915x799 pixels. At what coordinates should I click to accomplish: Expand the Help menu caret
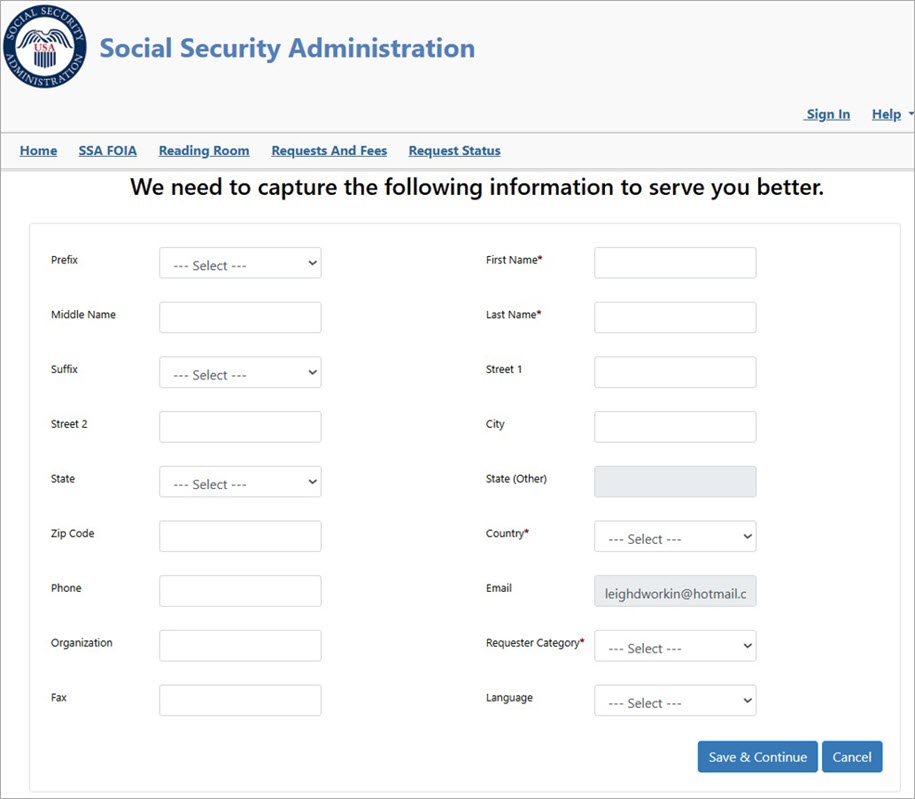(909, 114)
